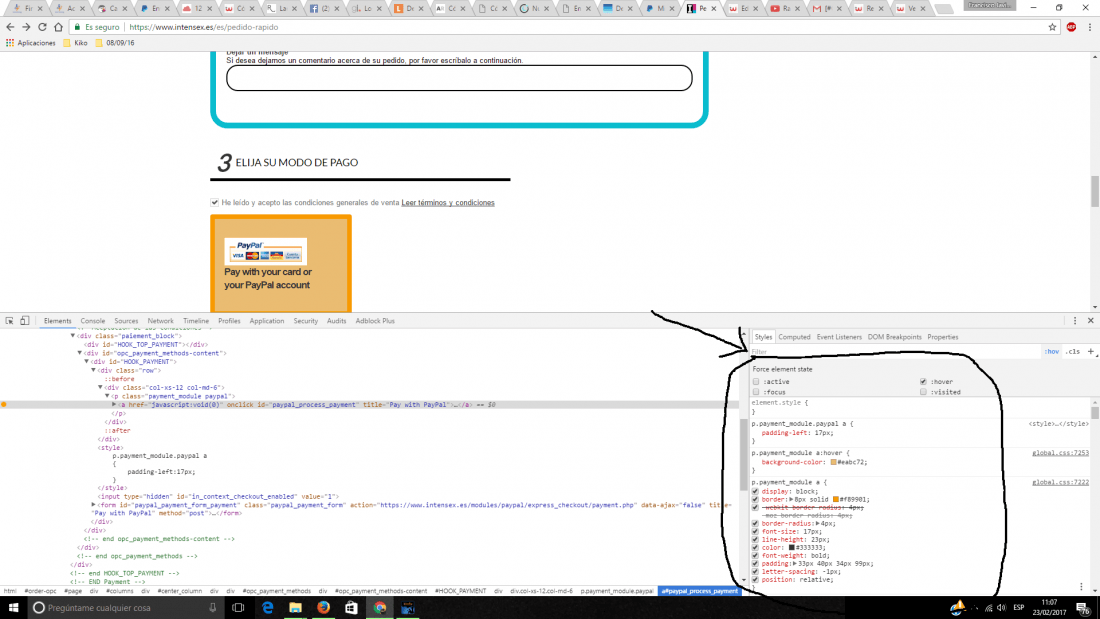This screenshot has width=1100, height=619.
Task: Open the Kiko bookmark folder
Action: 75,43
